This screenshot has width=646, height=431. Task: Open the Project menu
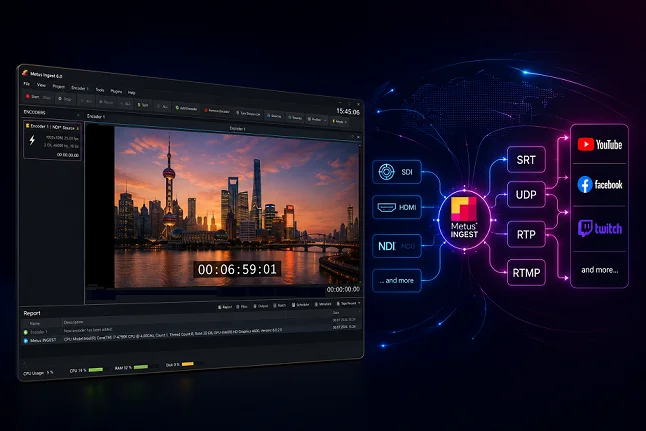coord(59,87)
